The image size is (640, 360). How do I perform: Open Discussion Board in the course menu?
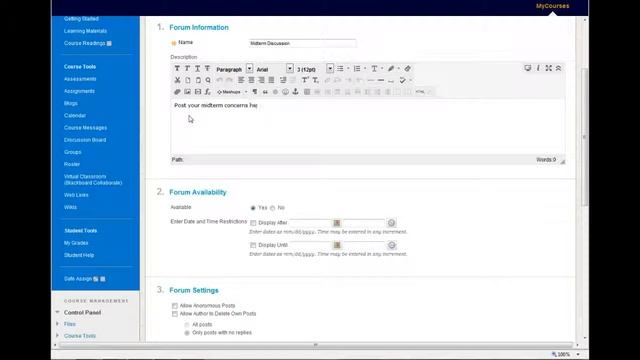[85, 140]
